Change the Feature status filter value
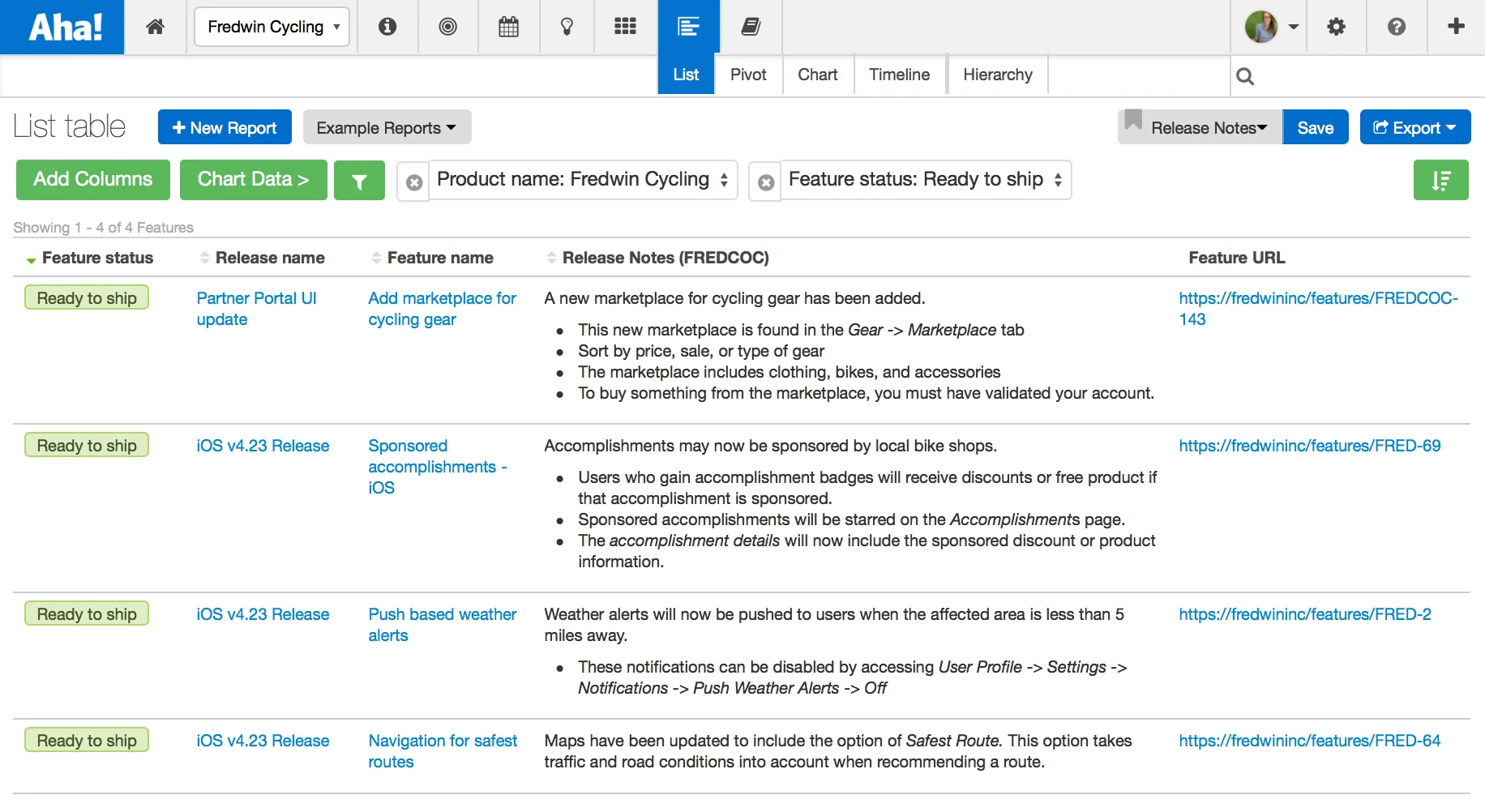The height and width of the screenshot is (812, 1485). pos(926,180)
